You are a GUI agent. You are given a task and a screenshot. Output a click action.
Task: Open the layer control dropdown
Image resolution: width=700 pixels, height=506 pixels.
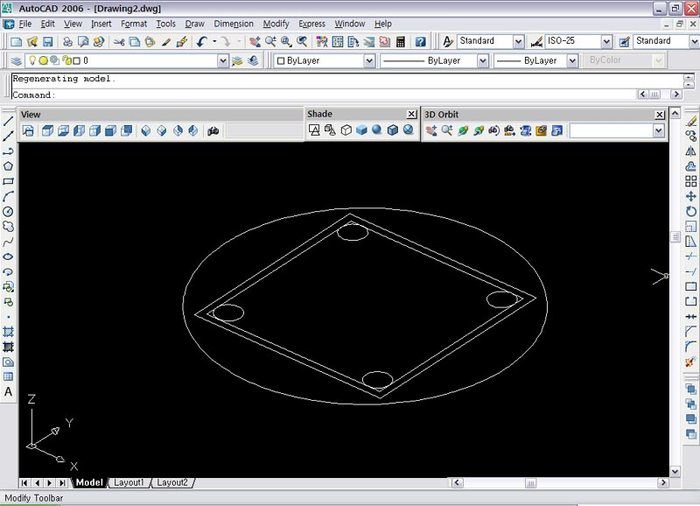click(223, 61)
